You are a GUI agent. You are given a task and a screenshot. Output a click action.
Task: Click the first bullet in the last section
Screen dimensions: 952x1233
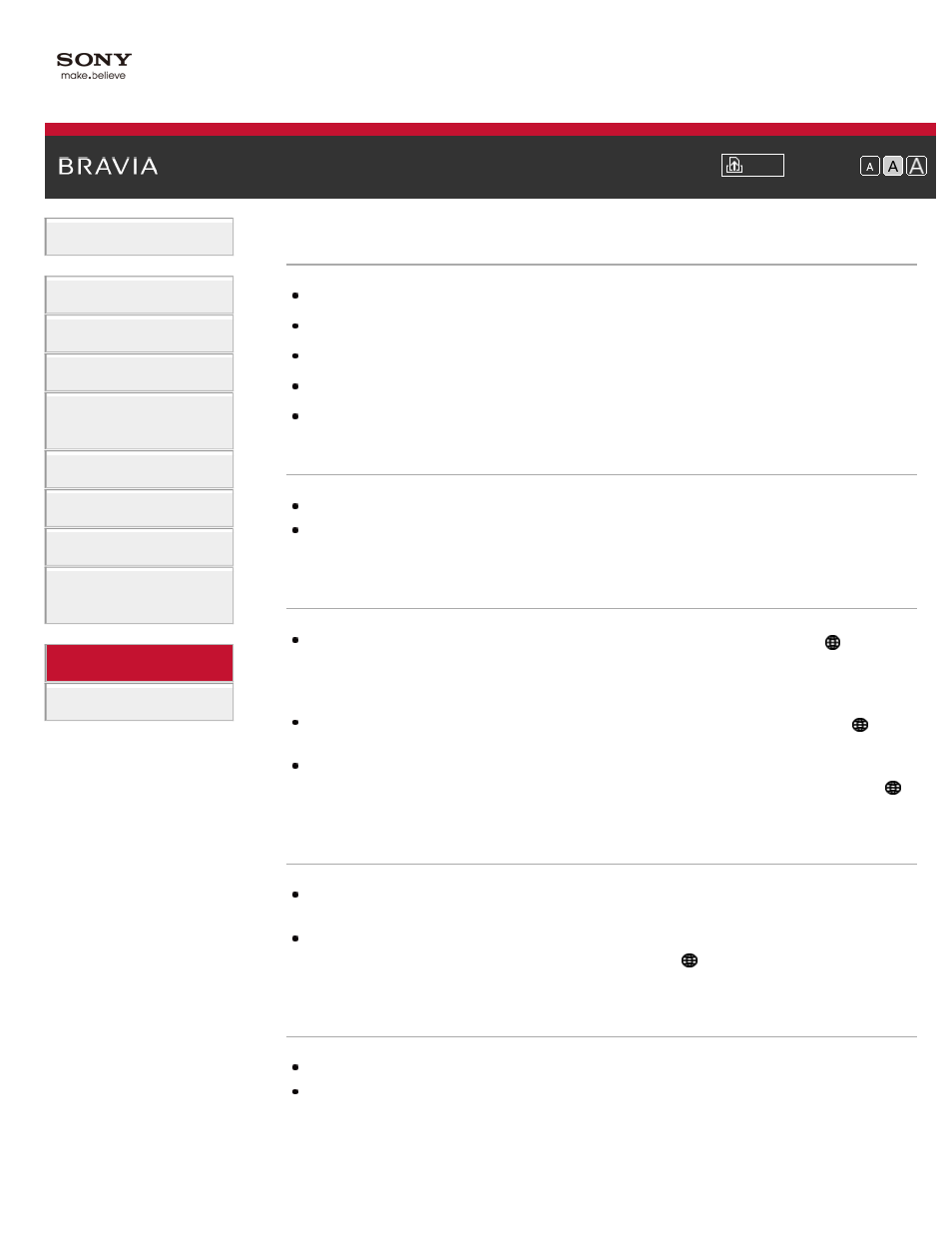pyautogui.click(x=295, y=1067)
